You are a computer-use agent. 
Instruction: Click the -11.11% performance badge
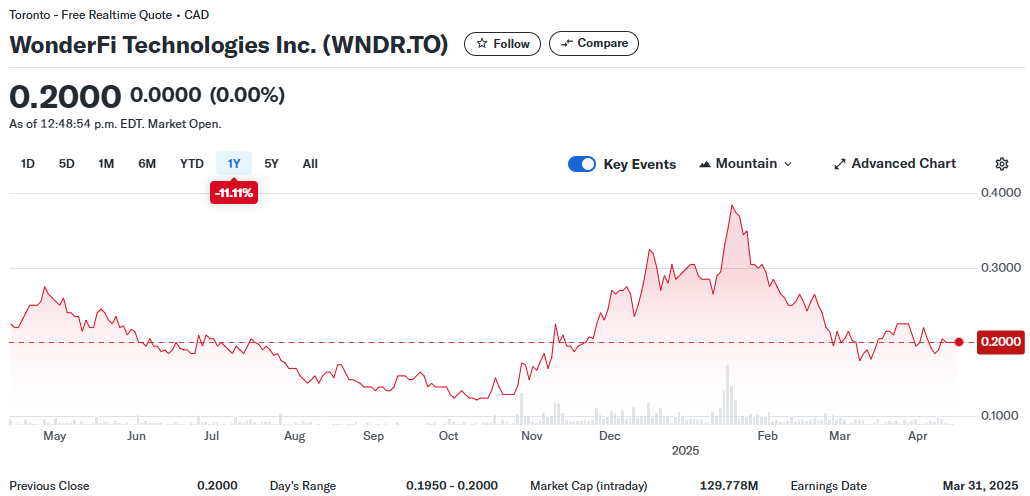pyautogui.click(x=234, y=194)
